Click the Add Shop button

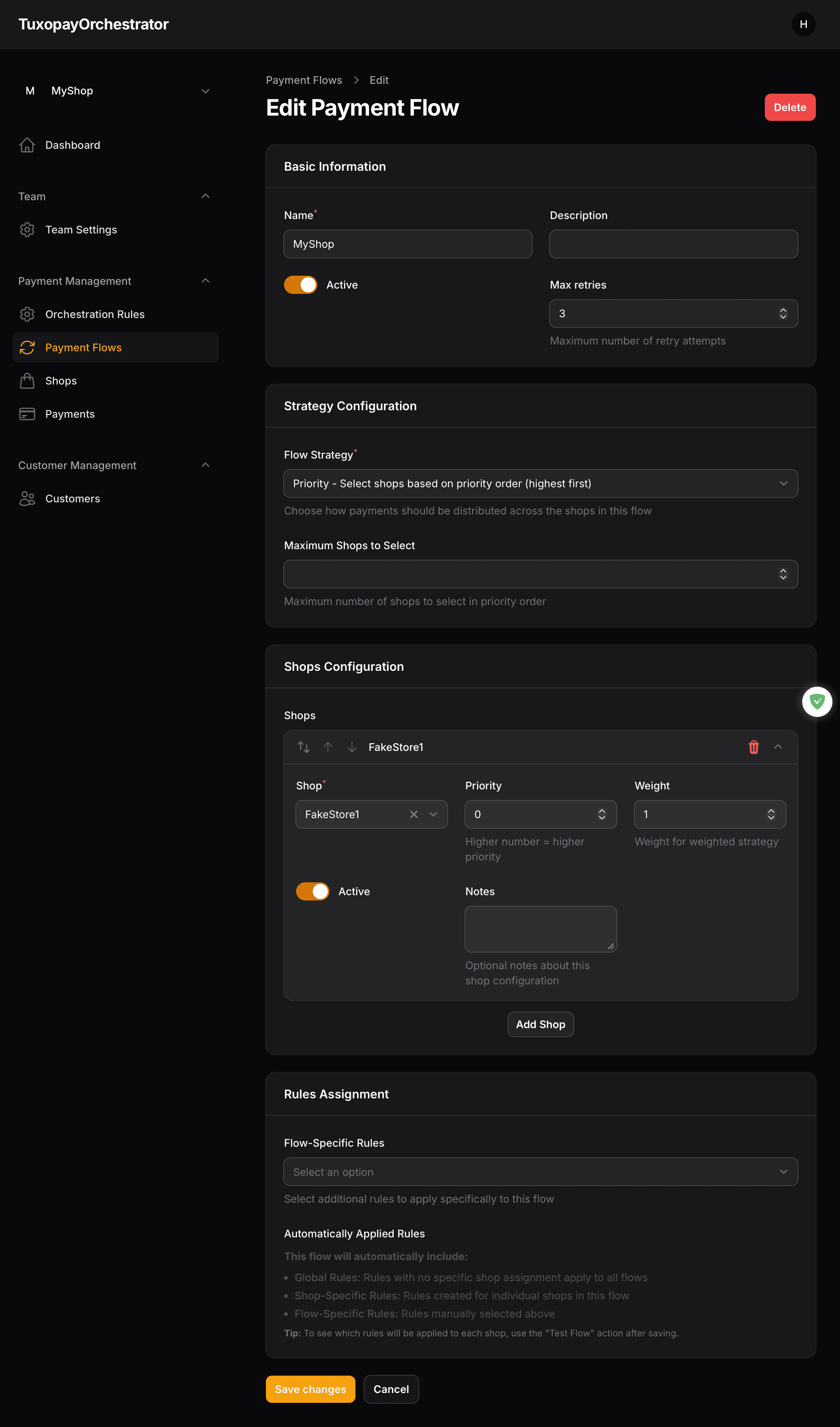pyautogui.click(x=540, y=1024)
